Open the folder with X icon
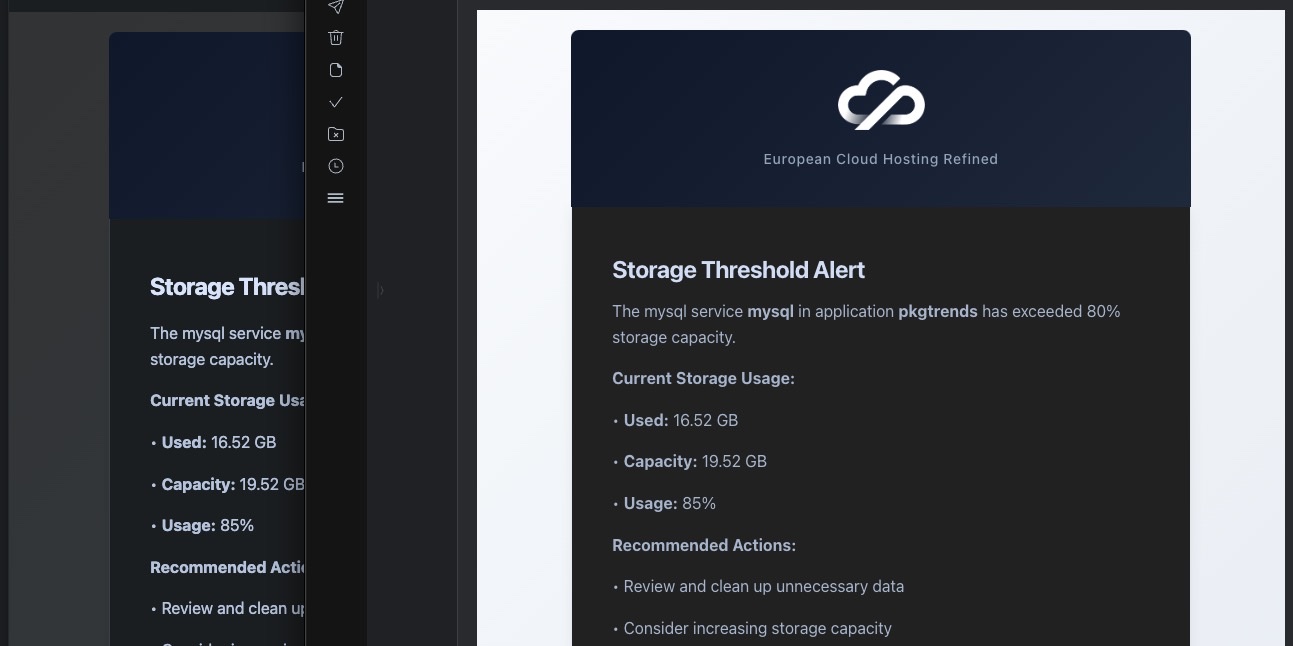Viewport: 1293px width, 646px height. coord(336,134)
